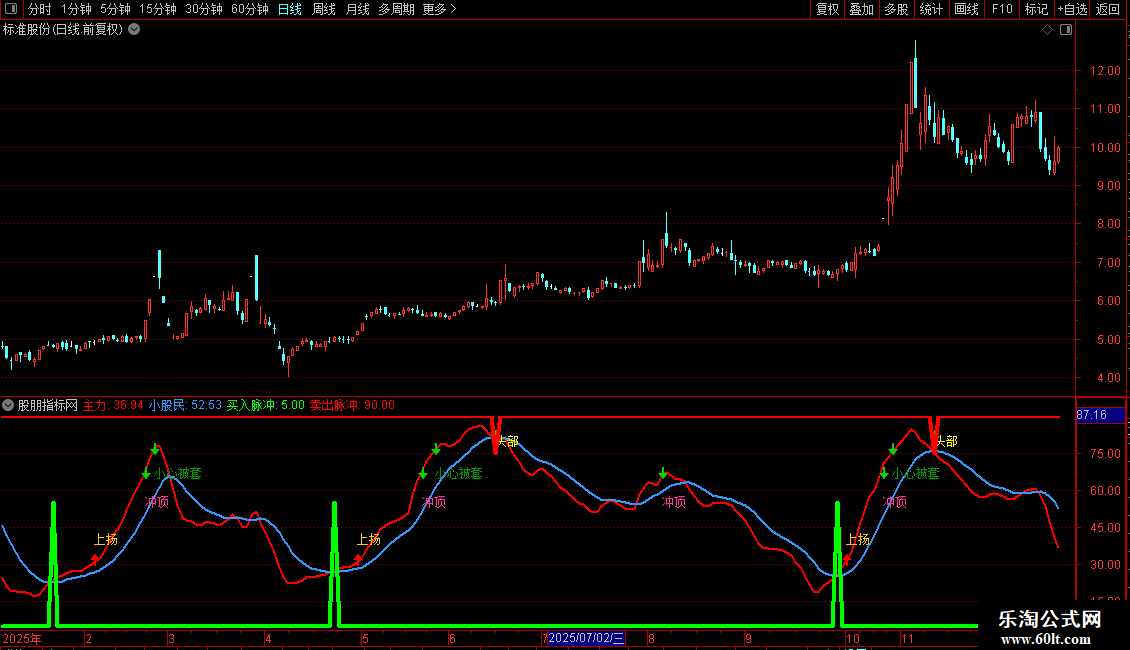Screen dimensions: 1130x650
Task: Add stock to watchlist with +自选
Action: tap(1072, 9)
